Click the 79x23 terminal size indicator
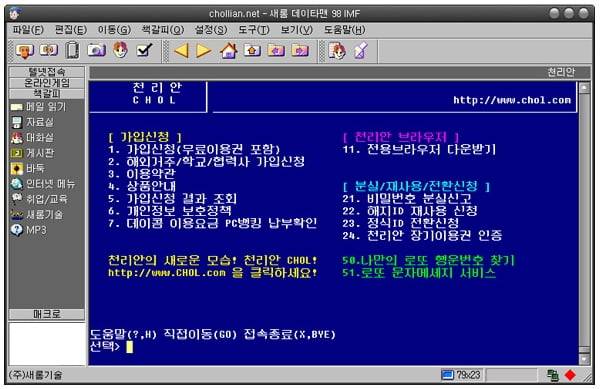 (x=468, y=375)
